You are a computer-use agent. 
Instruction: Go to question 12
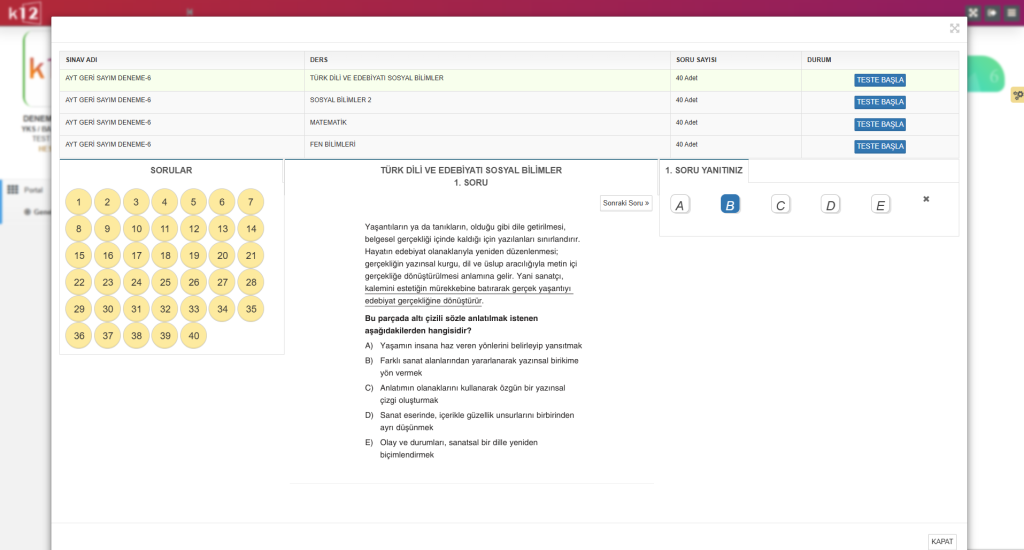(x=193, y=229)
